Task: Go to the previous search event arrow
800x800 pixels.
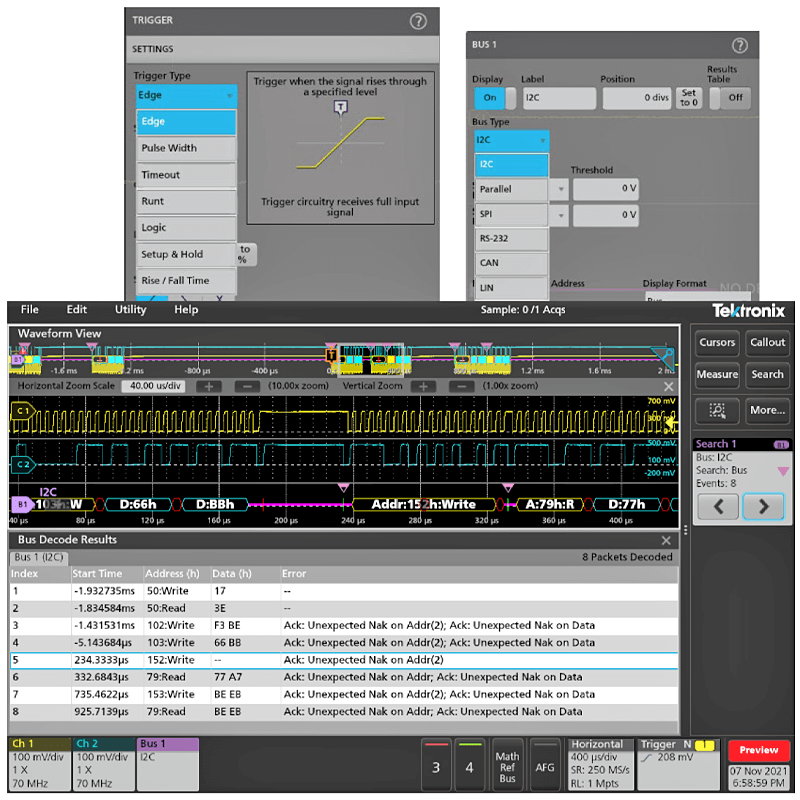Action: tap(717, 506)
